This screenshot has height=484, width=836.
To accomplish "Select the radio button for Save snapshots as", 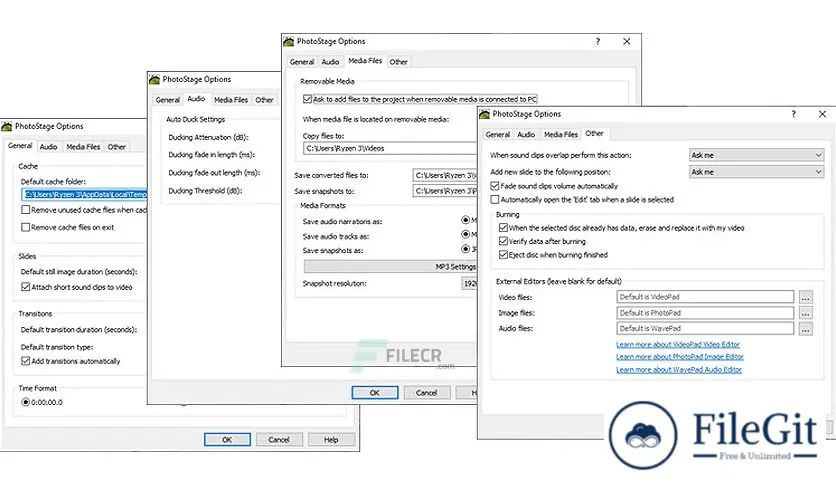I will 465,249.
